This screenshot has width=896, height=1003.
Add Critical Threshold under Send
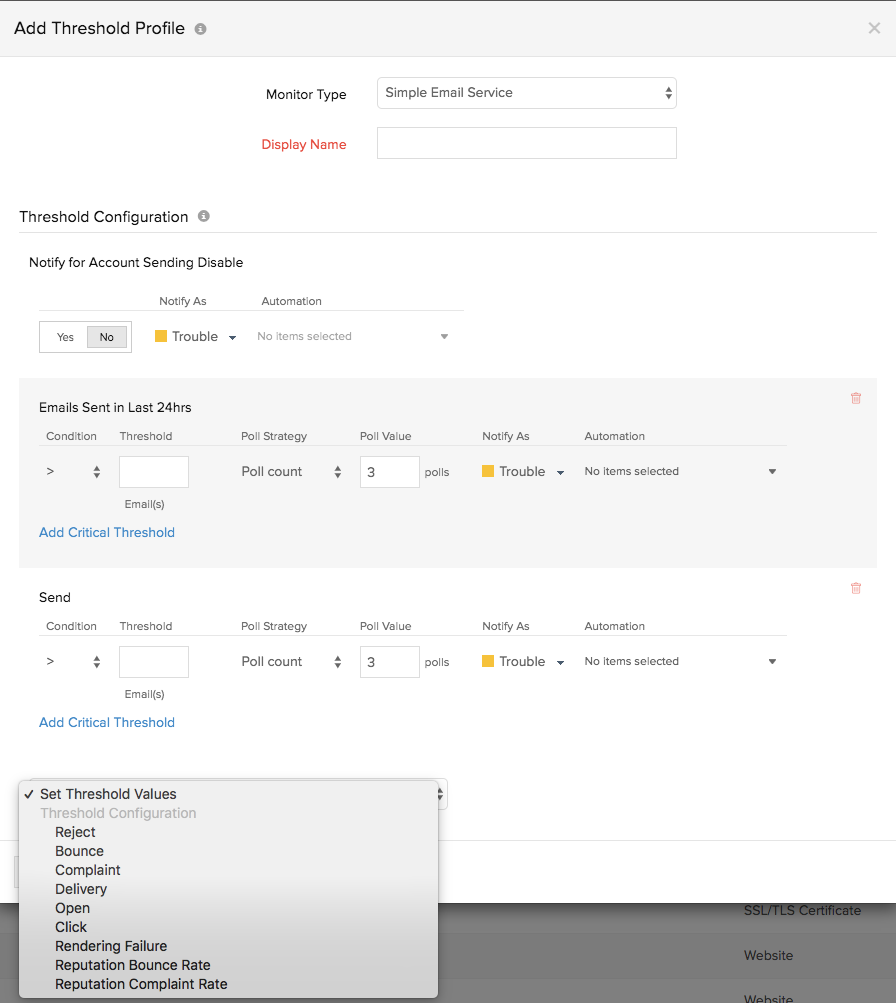107,722
